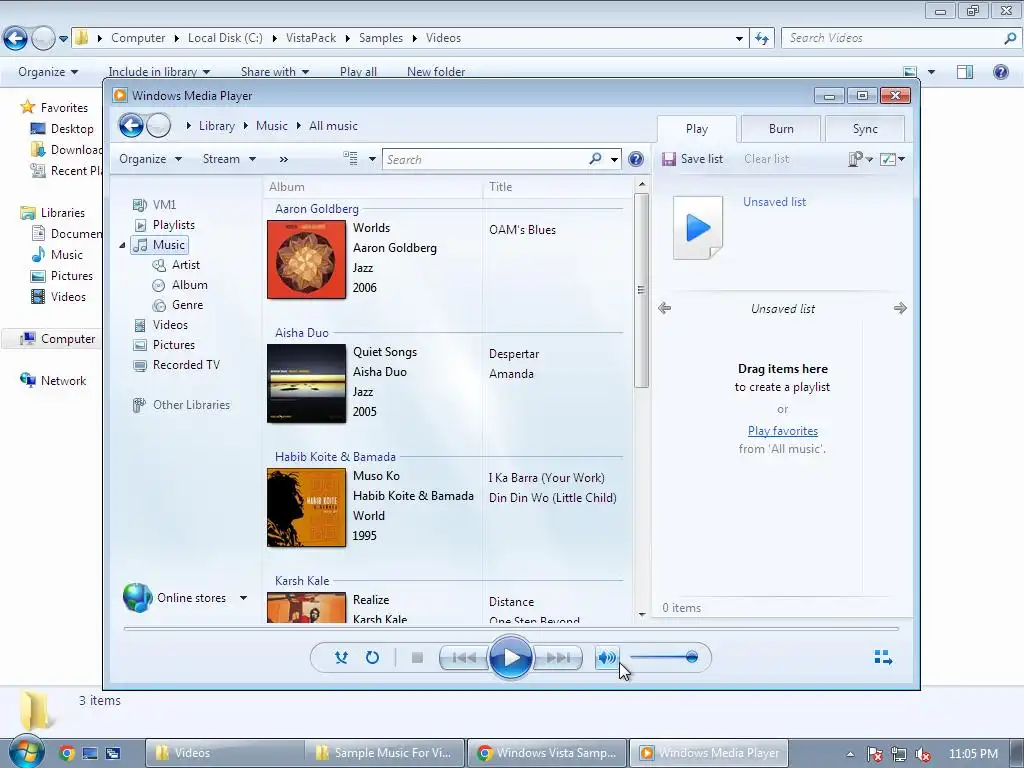Open the list options checkmark dropdown

(892, 159)
